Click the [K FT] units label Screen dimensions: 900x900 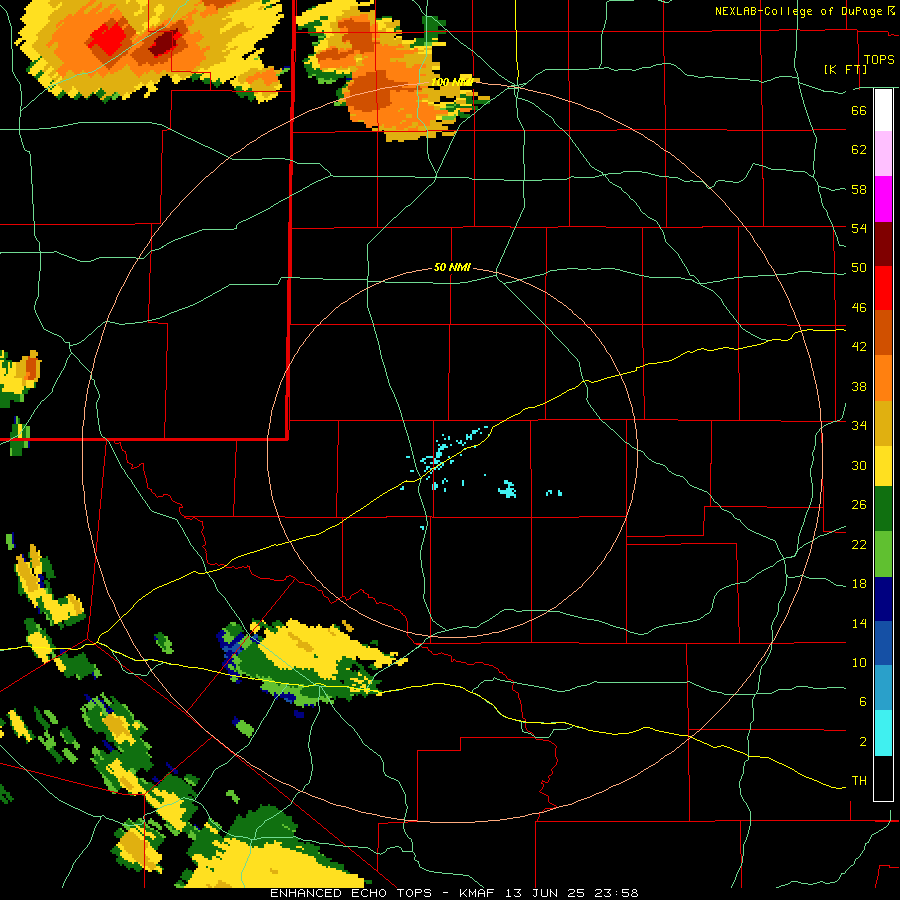[845, 69]
